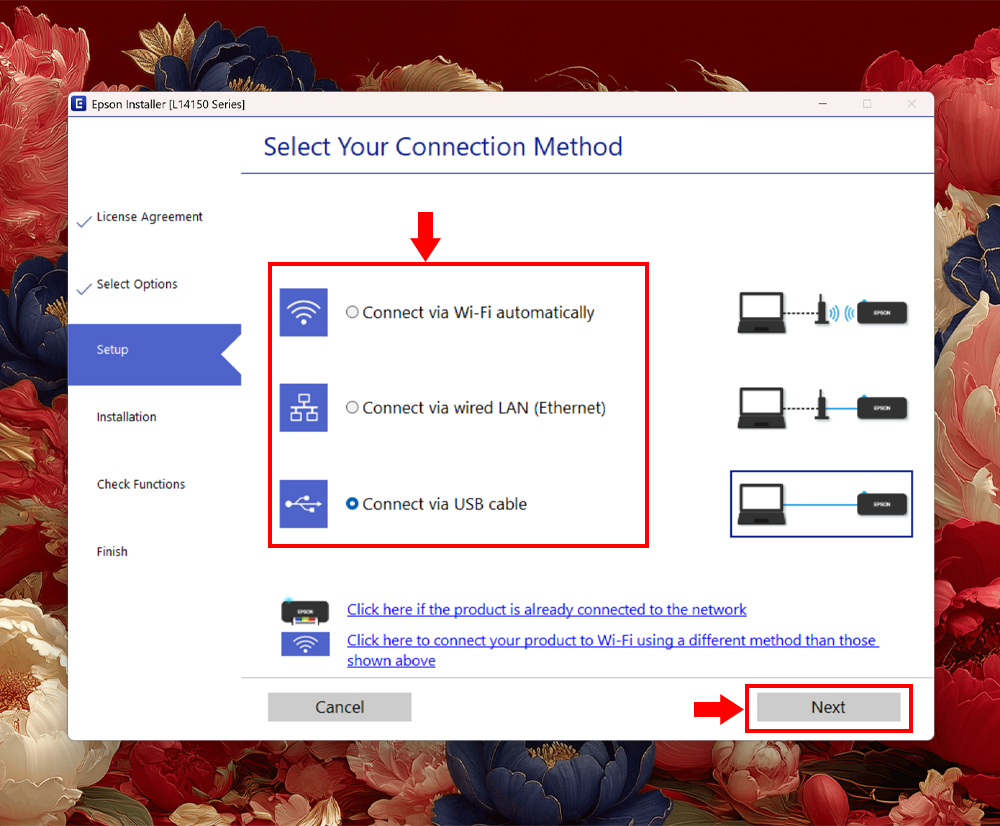Click the 'Select Your Connection Method' heading

tap(443, 147)
